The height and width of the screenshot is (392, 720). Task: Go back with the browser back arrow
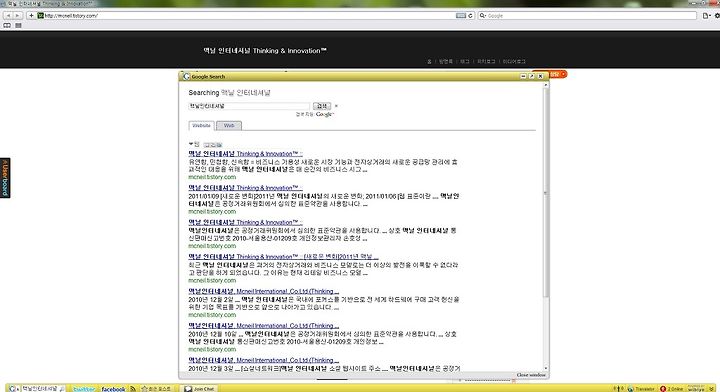click(8, 15)
